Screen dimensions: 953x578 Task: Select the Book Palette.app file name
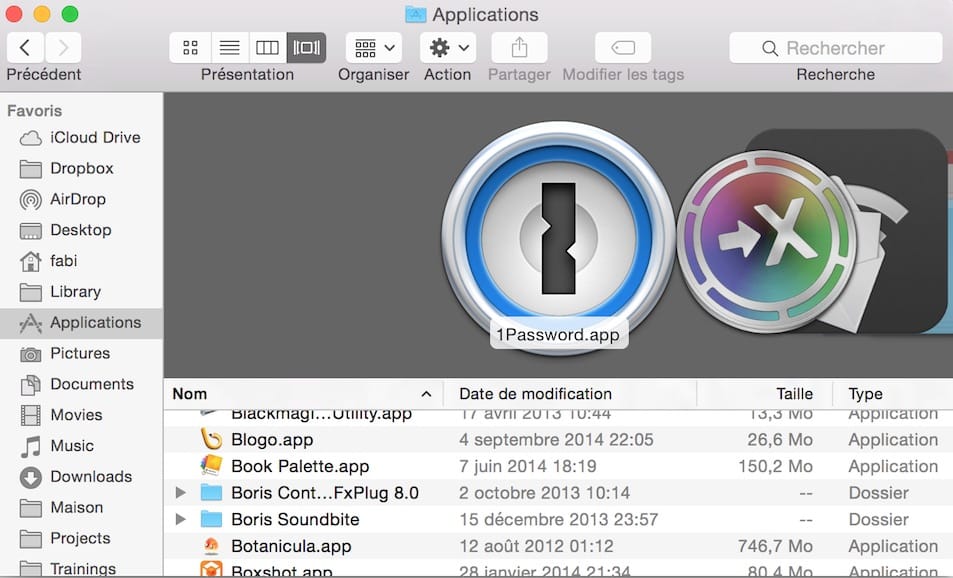tap(300, 466)
